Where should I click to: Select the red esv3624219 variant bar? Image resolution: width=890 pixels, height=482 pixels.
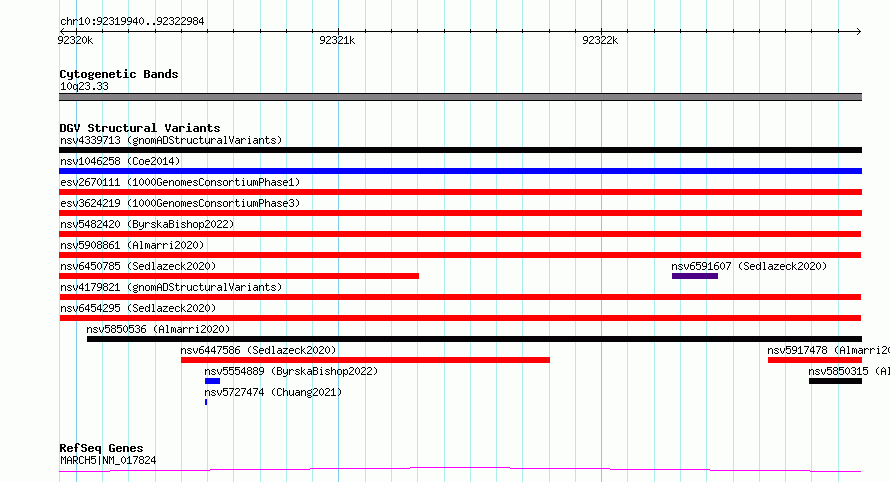(460, 213)
